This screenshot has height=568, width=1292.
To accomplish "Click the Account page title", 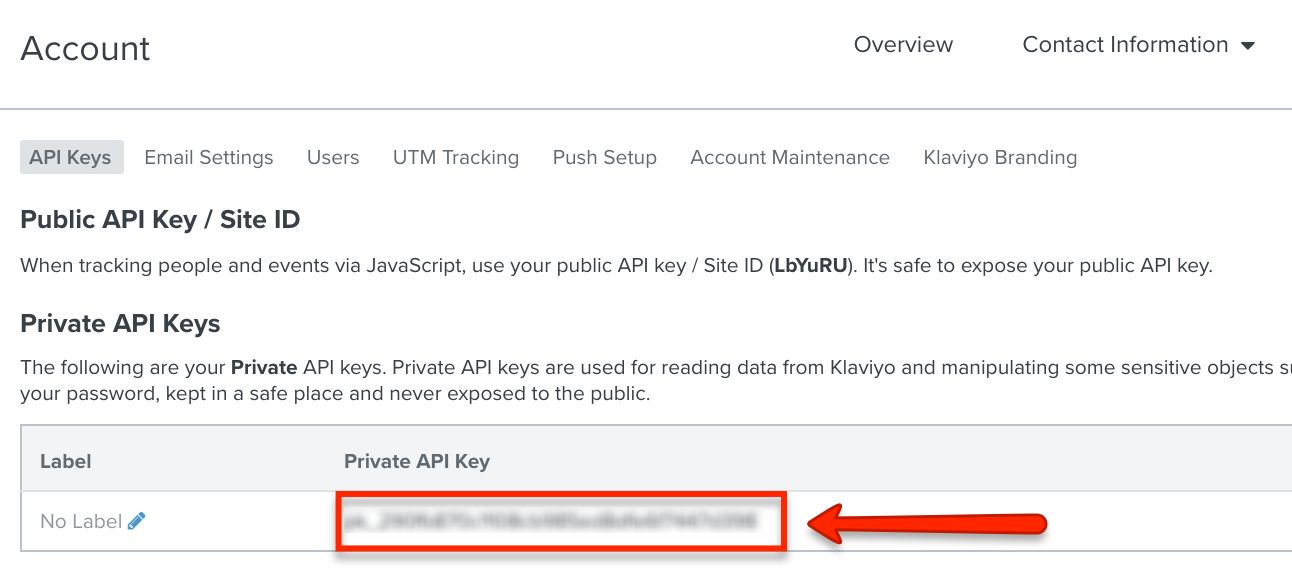I will pos(85,48).
